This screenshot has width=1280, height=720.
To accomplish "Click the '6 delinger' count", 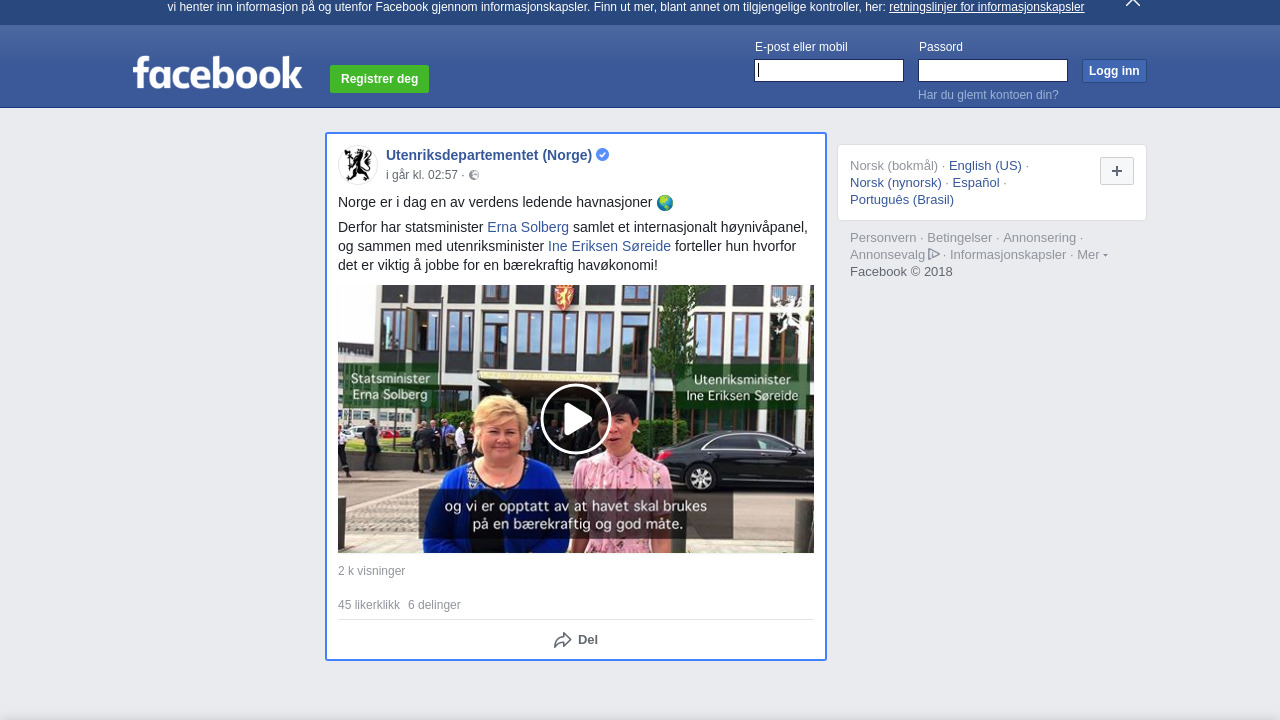I will (434, 605).
